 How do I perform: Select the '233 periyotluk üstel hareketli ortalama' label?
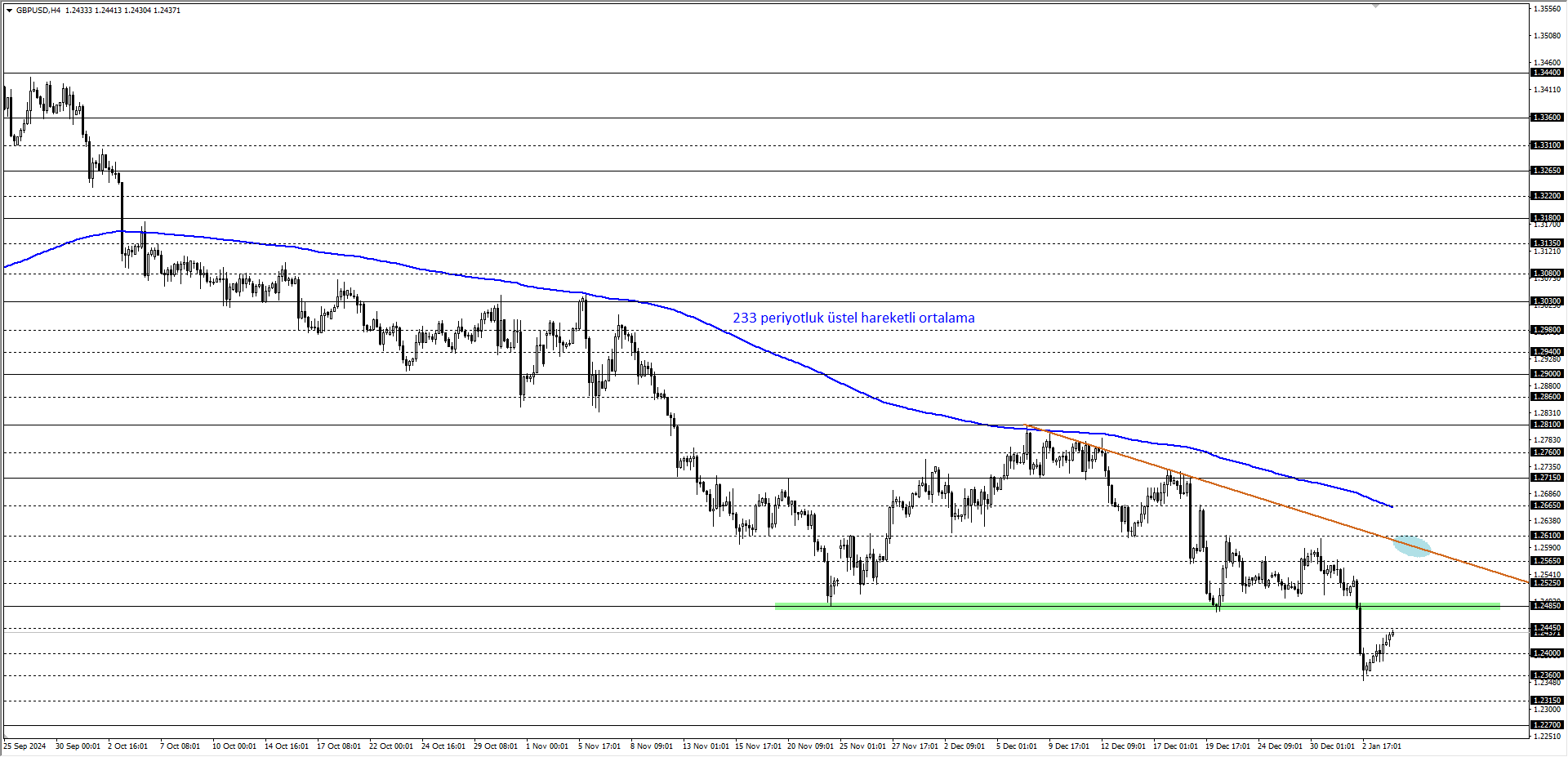(x=853, y=318)
